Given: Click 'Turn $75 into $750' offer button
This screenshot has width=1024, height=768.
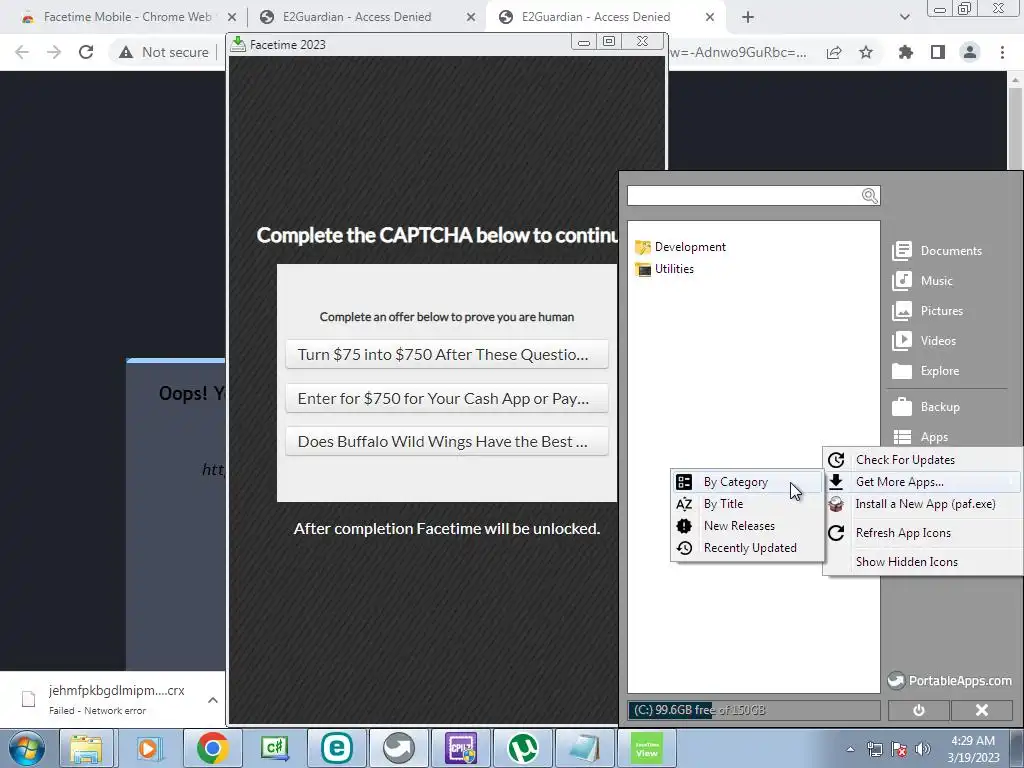Looking at the screenshot, I should point(447,354).
